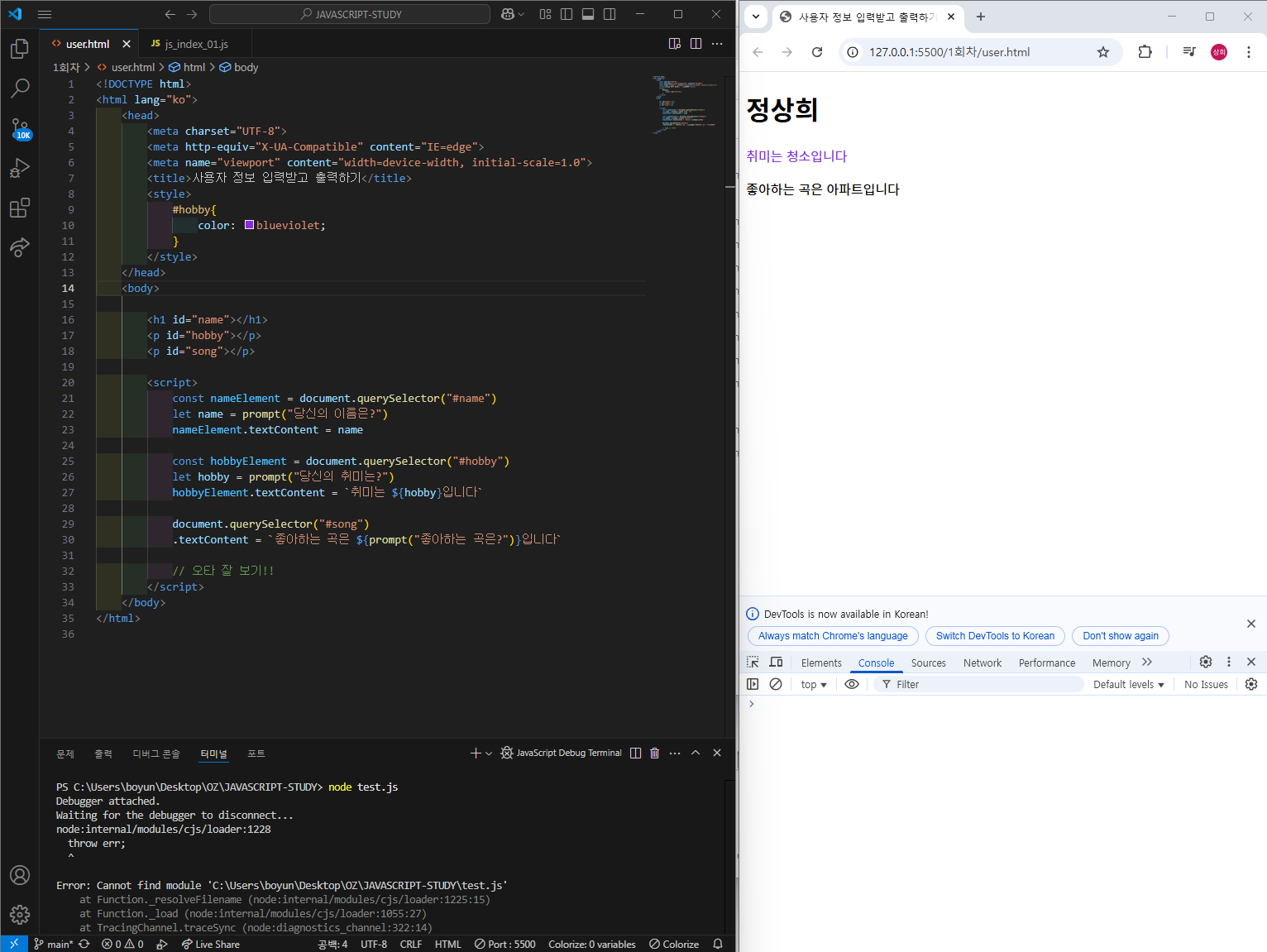Open a new Chrome tab

[981, 17]
